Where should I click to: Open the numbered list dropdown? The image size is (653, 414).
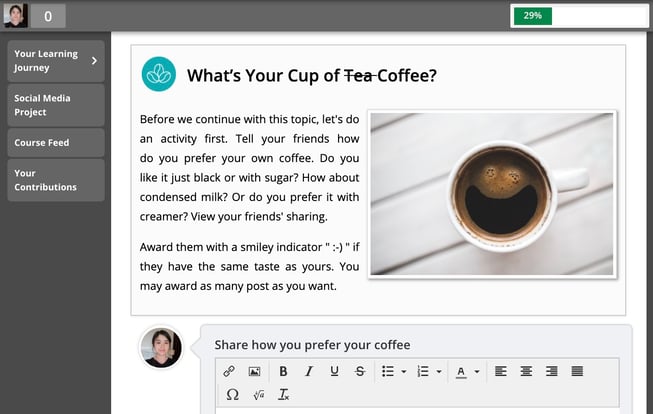coord(439,371)
